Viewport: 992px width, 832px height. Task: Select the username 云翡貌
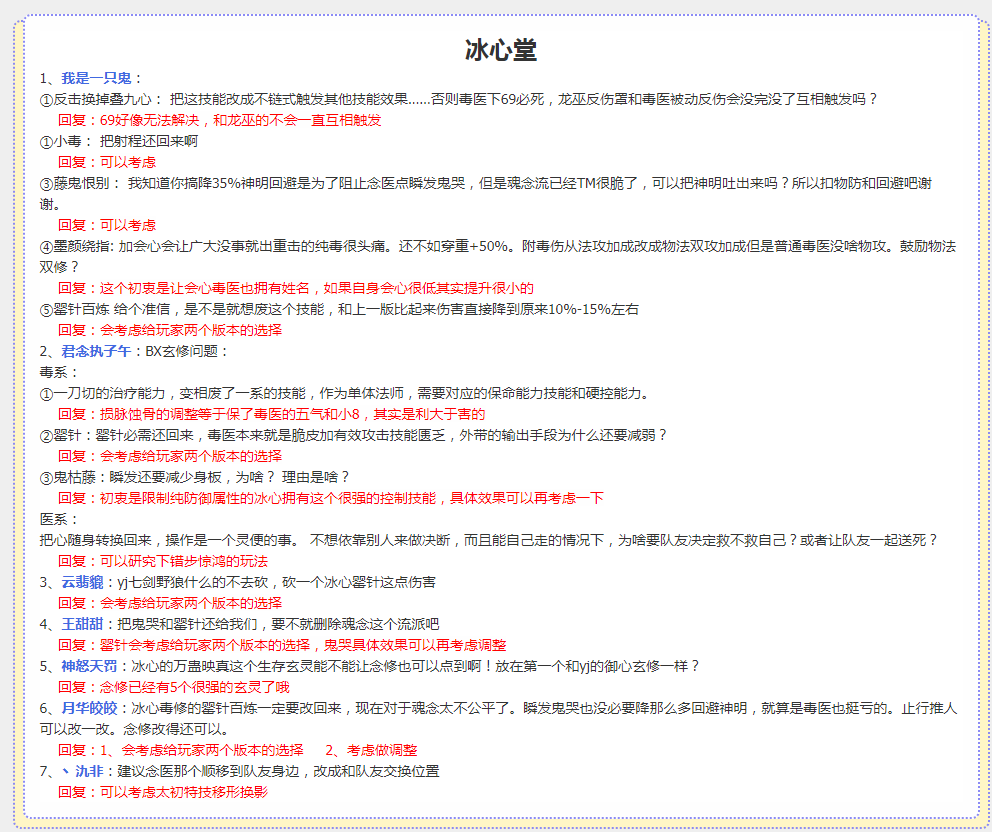(x=82, y=582)
